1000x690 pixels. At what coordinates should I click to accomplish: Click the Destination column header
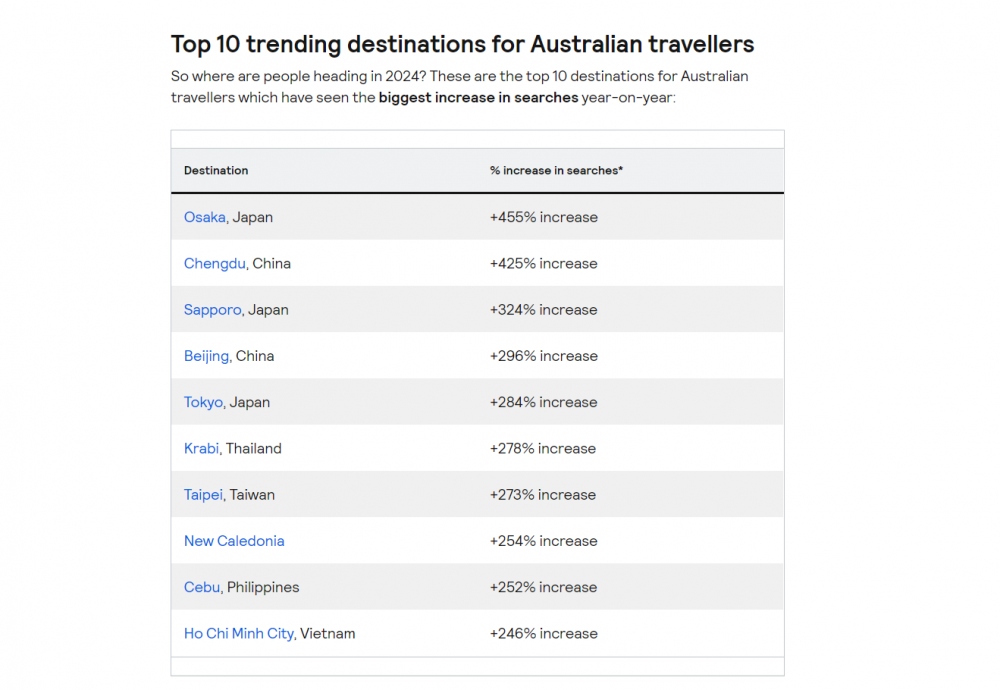click(216, 170)
